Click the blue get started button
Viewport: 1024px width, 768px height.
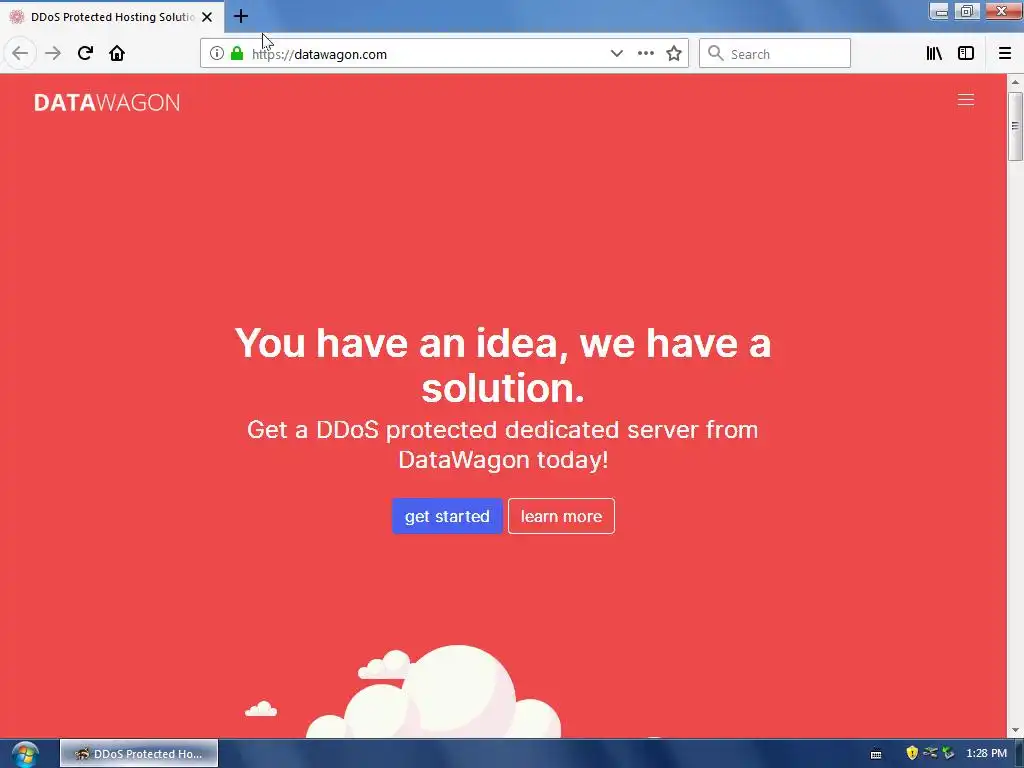pos(447,516)
